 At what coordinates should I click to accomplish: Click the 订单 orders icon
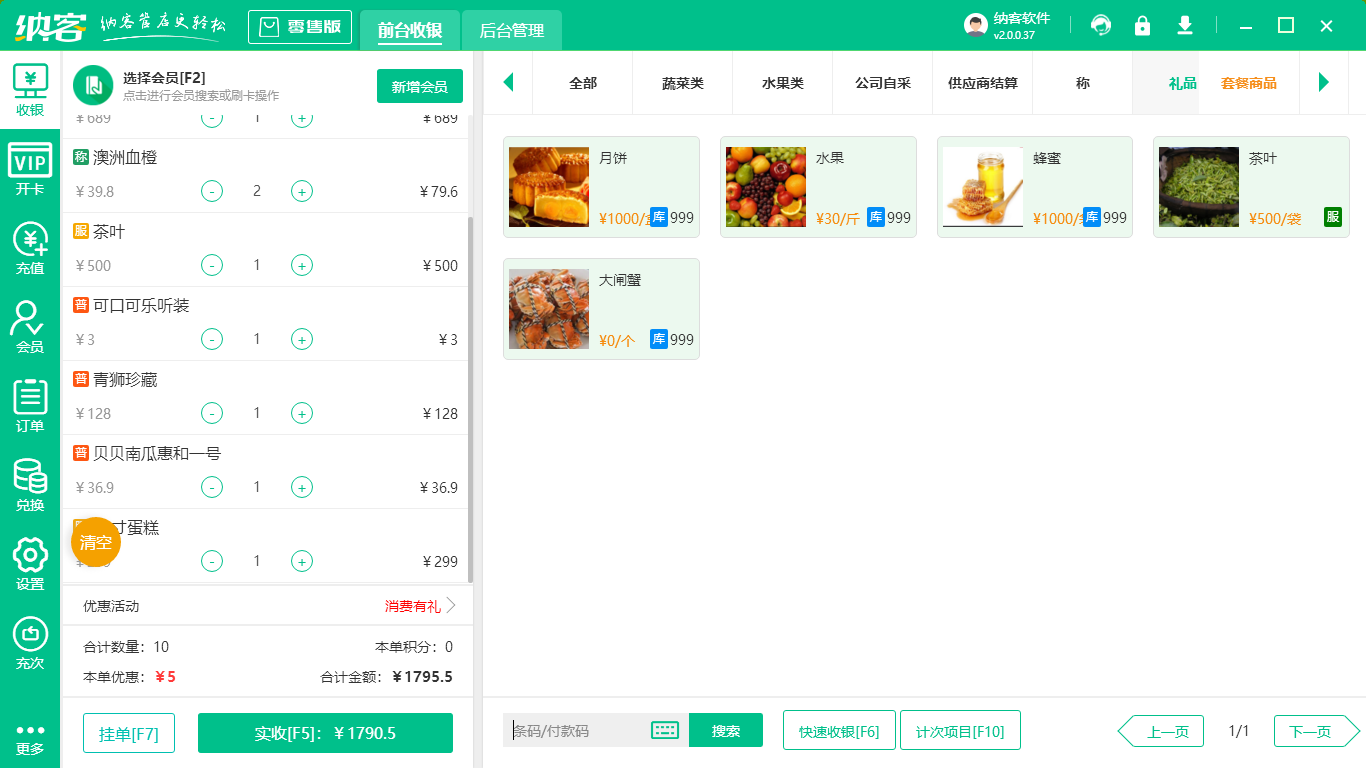[30, 402]
